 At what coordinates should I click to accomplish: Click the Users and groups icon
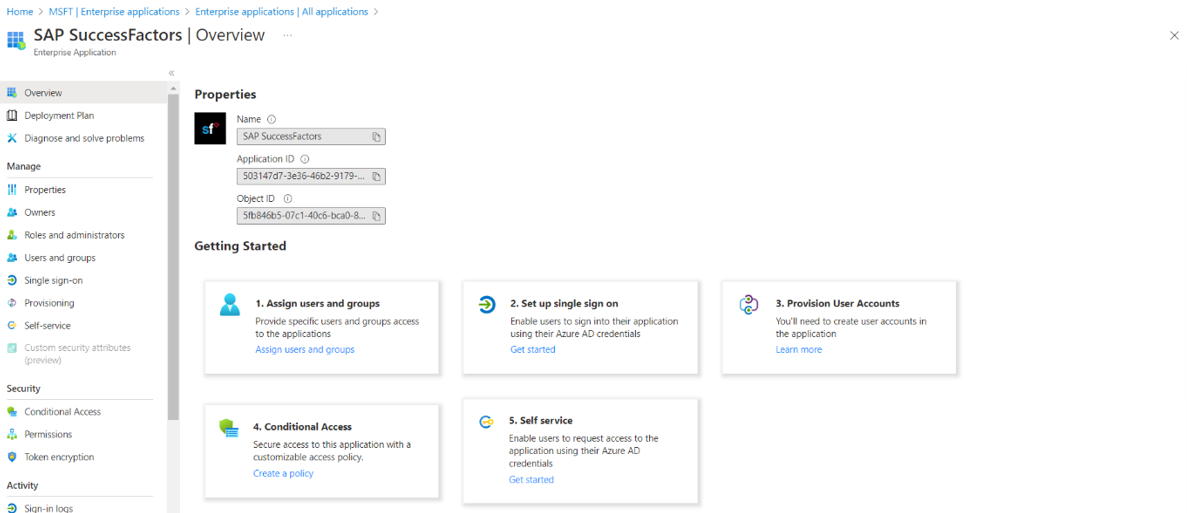tap(11, 257)
